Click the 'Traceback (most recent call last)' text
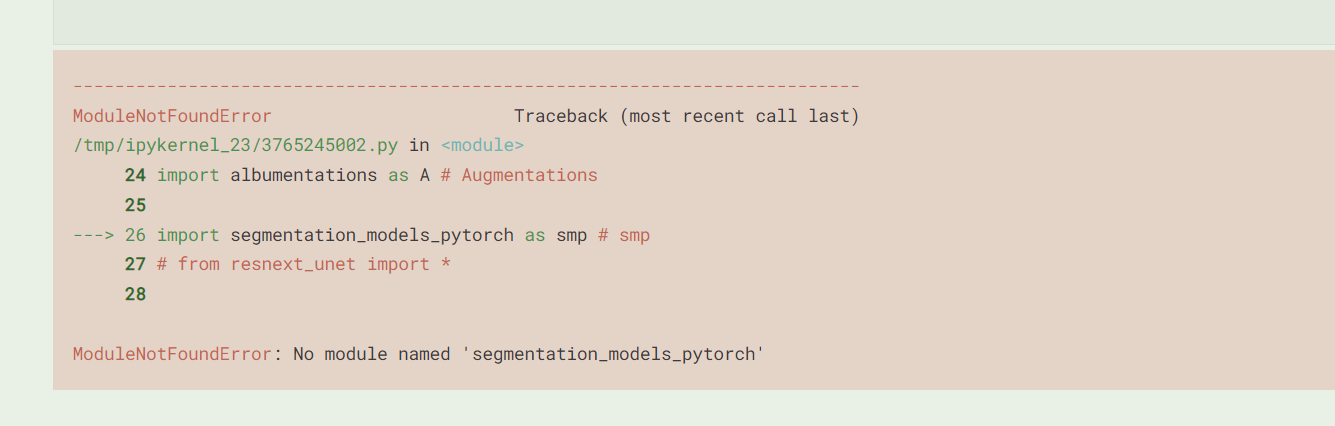This screenshot has width=1335, height=426. pyautogui.click(x=687, y=116)
